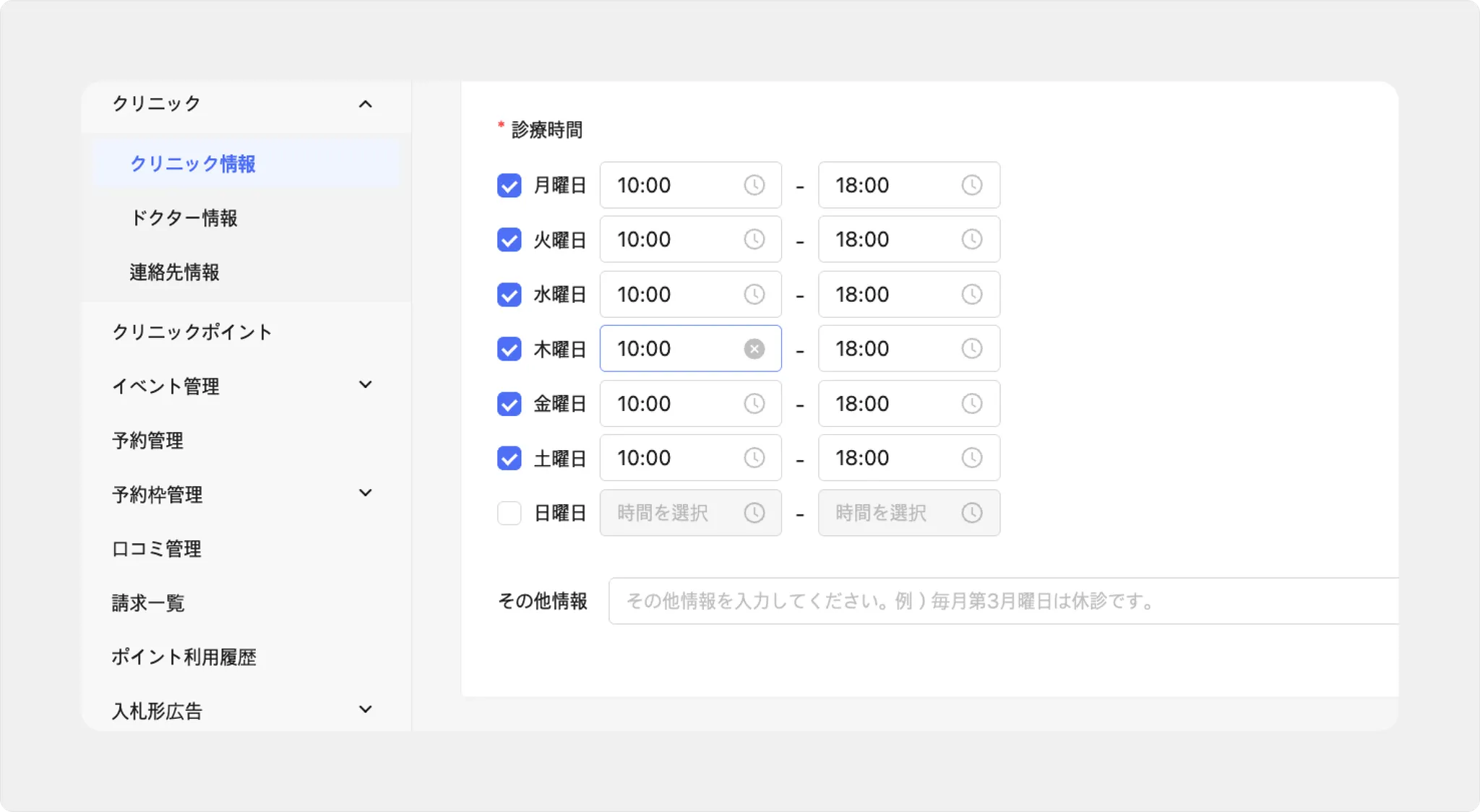
Task: Expand the 予約枠管理 menu chevron
Action: [366, 493]
